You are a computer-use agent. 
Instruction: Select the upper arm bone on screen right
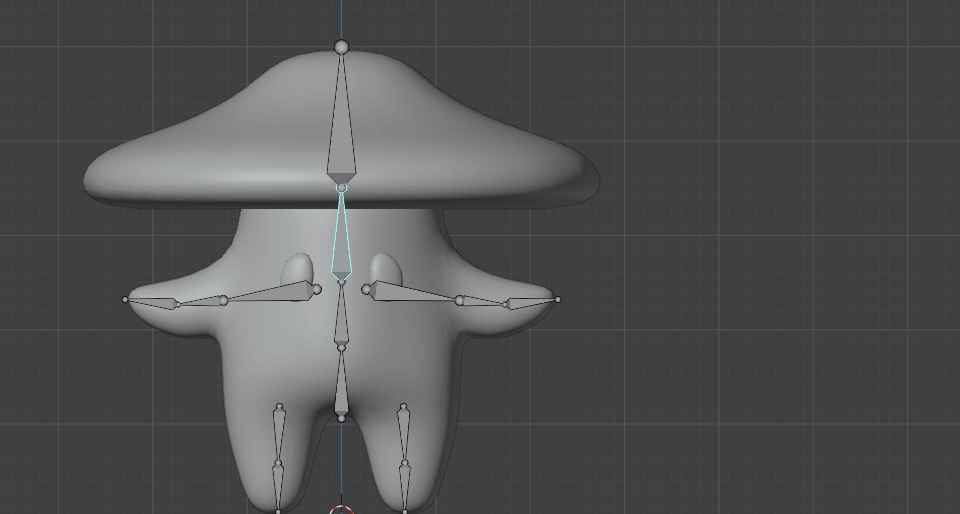[408, 293]
